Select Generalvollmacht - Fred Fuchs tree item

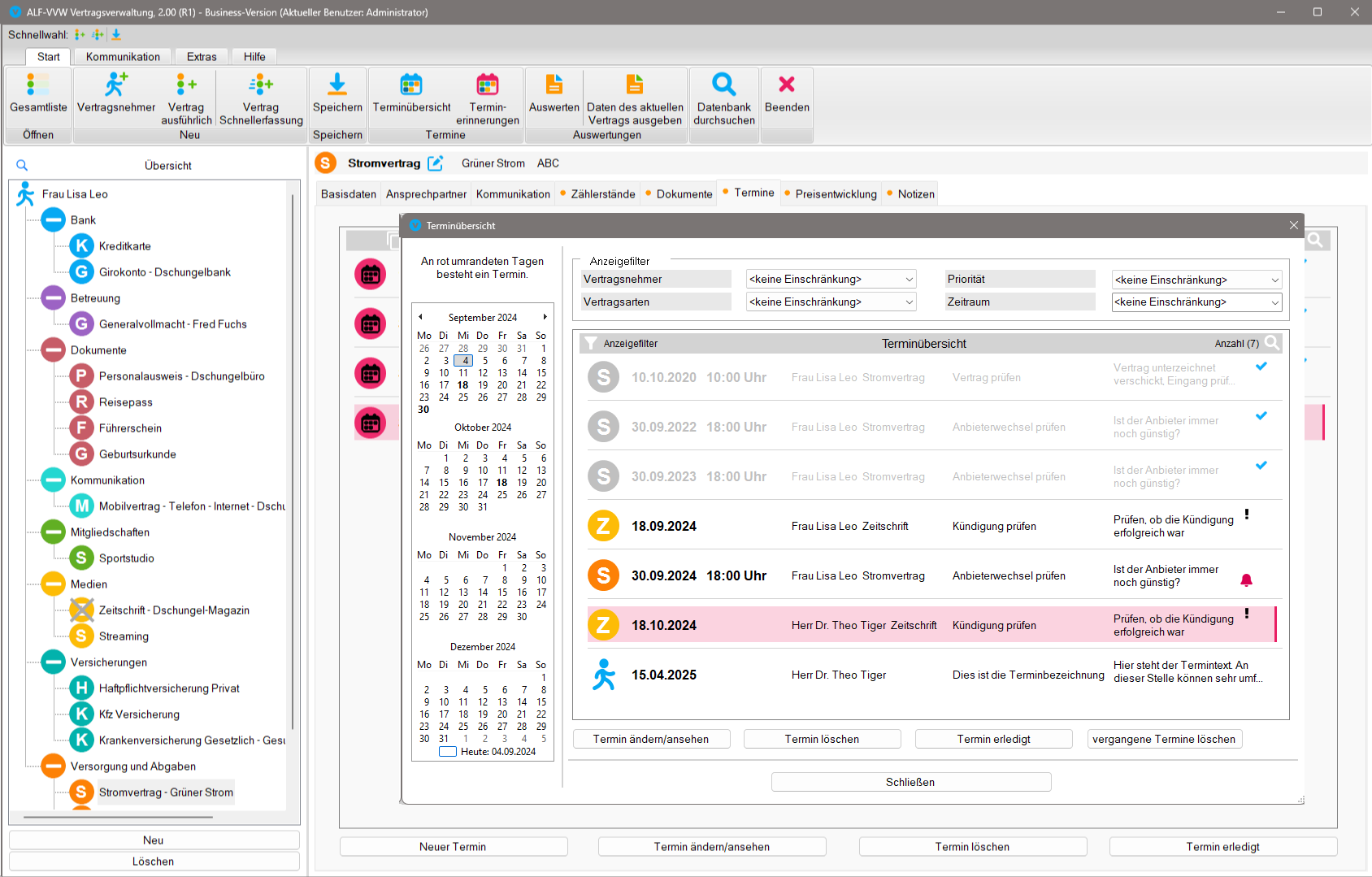pyautogui.click(x=172, y=323)
